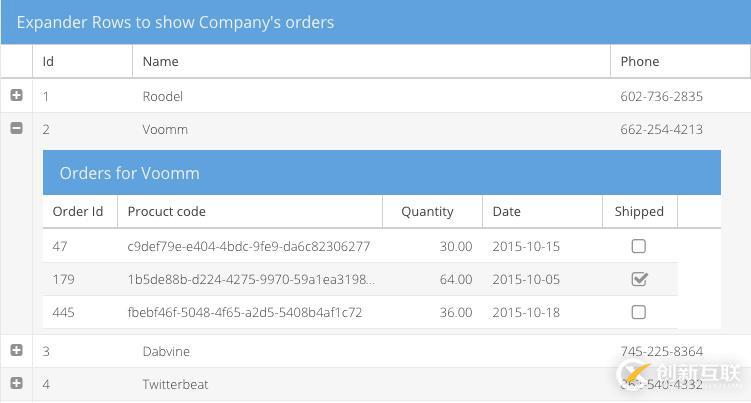This screenshot has height=403, width=751.
Task: Click the Quantity column header
Action: click(x=432, y=211)
